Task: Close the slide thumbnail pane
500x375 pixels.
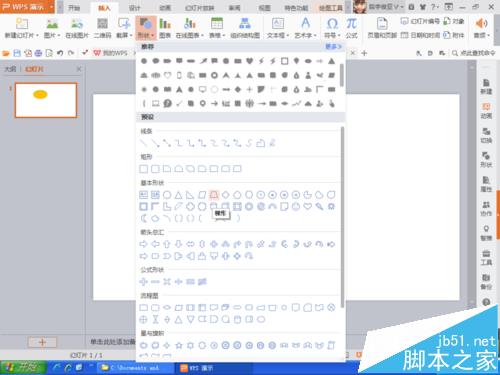Action: (79, 69)
